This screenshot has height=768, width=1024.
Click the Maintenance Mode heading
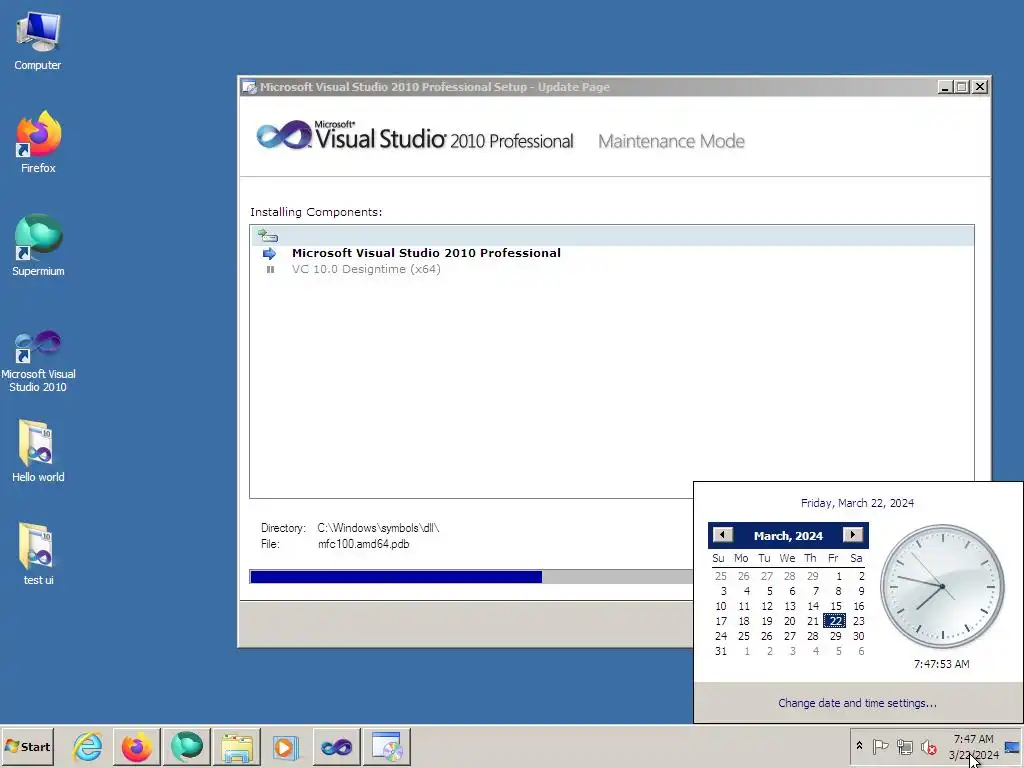click(x=671, y=141)
